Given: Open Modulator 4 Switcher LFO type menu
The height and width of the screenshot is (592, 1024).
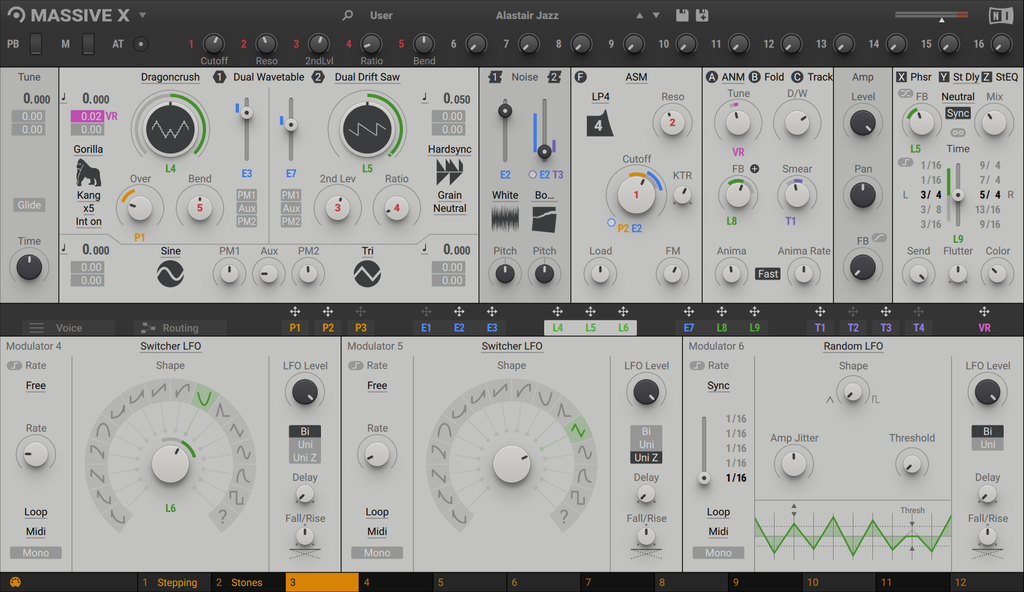Looking at the screenshot, I should click(x=170, y=346).
